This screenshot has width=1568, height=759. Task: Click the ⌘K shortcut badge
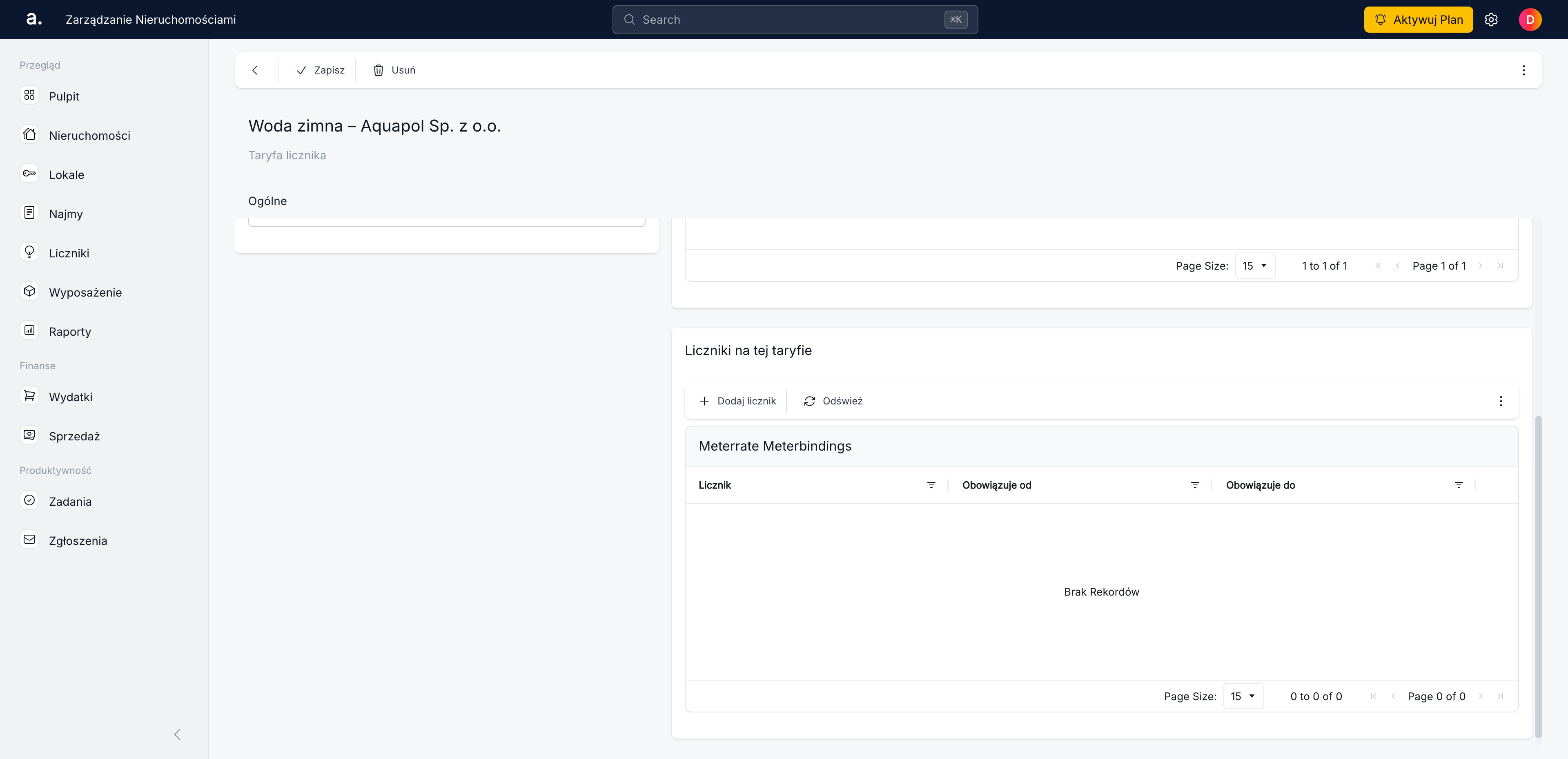(x=955, y=20)
